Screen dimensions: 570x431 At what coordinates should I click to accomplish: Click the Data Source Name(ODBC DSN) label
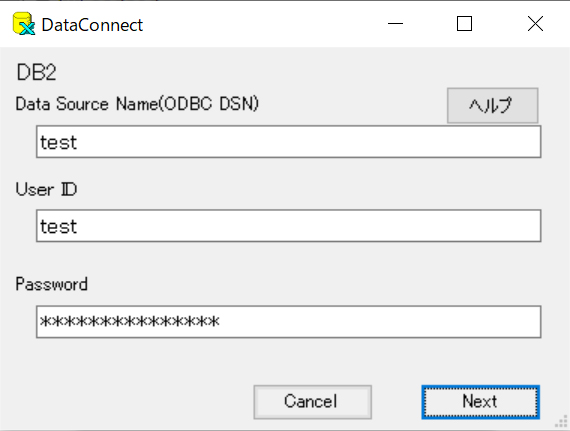(137, 104)
